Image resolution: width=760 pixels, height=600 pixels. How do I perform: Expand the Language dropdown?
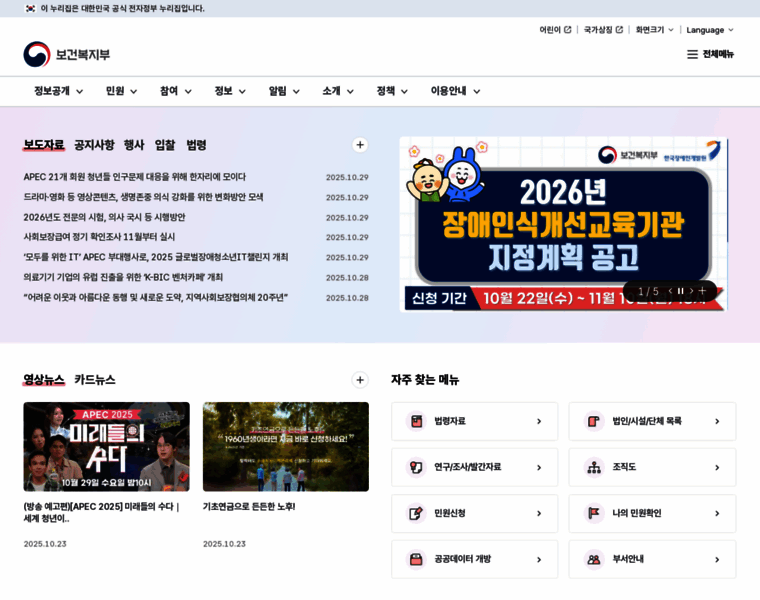pos(710,30)
